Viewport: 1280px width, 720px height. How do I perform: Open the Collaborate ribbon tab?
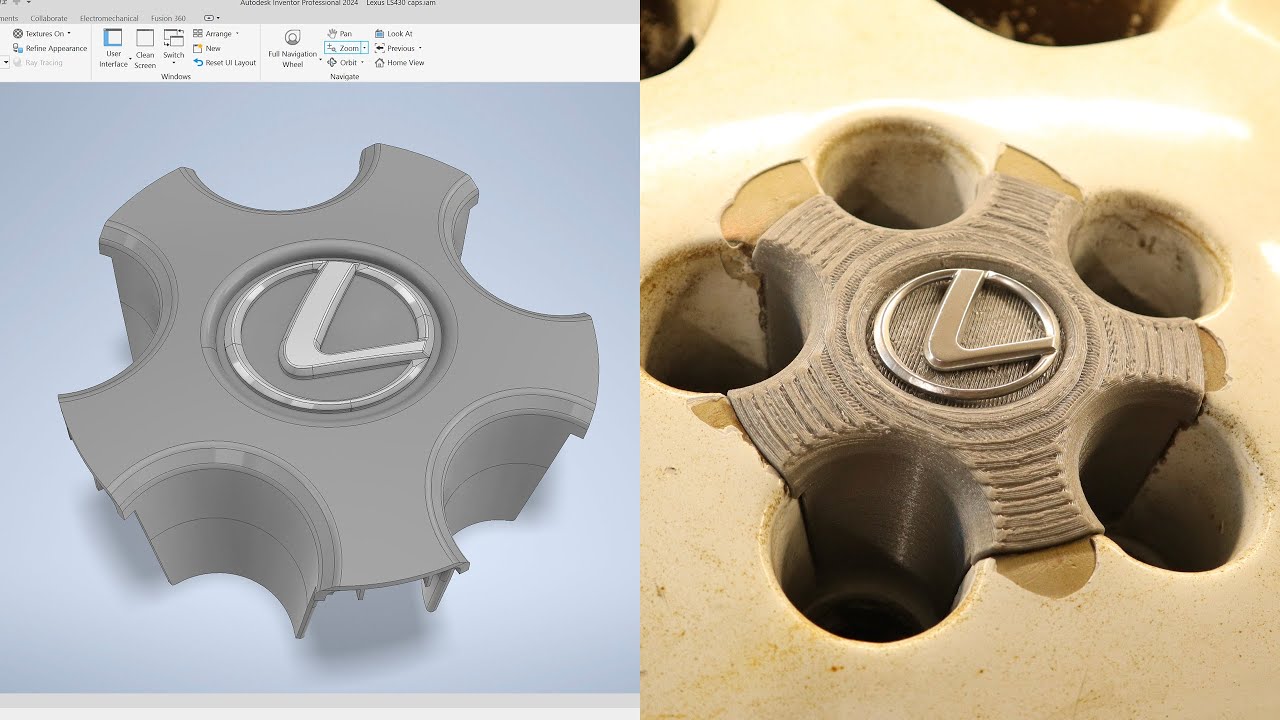[x=49, y=18]
